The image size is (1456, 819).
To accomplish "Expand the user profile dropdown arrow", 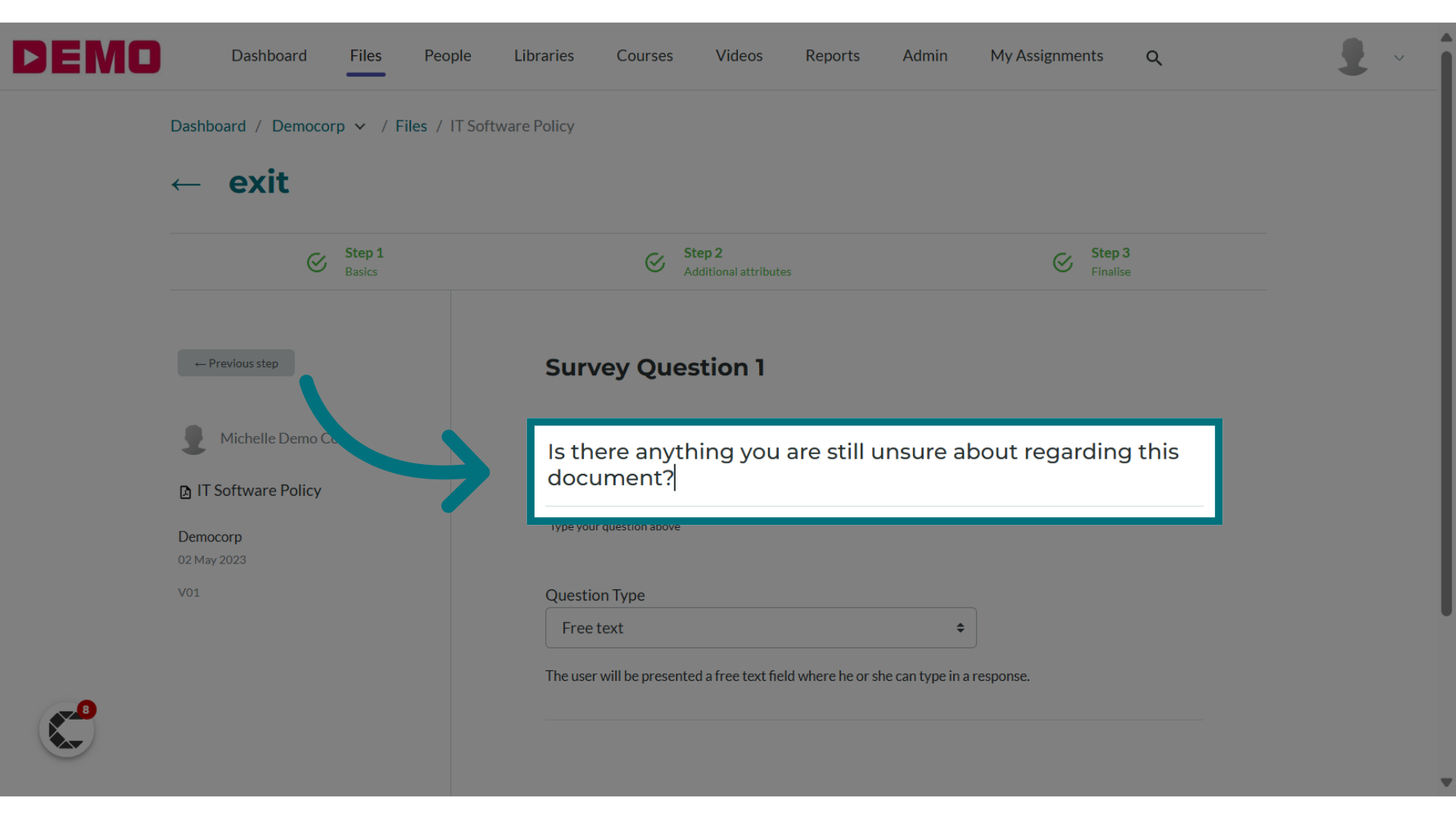I will [x=1399, y=58].
